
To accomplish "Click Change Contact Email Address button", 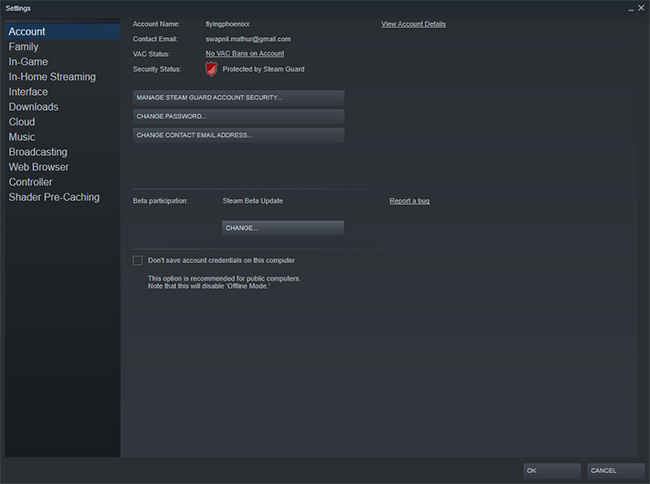I will point(238,135).
